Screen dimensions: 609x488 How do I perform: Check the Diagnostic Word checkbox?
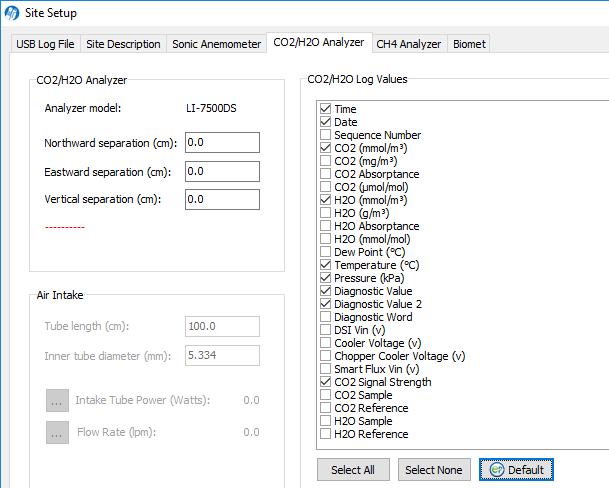(x=325, y=317)
